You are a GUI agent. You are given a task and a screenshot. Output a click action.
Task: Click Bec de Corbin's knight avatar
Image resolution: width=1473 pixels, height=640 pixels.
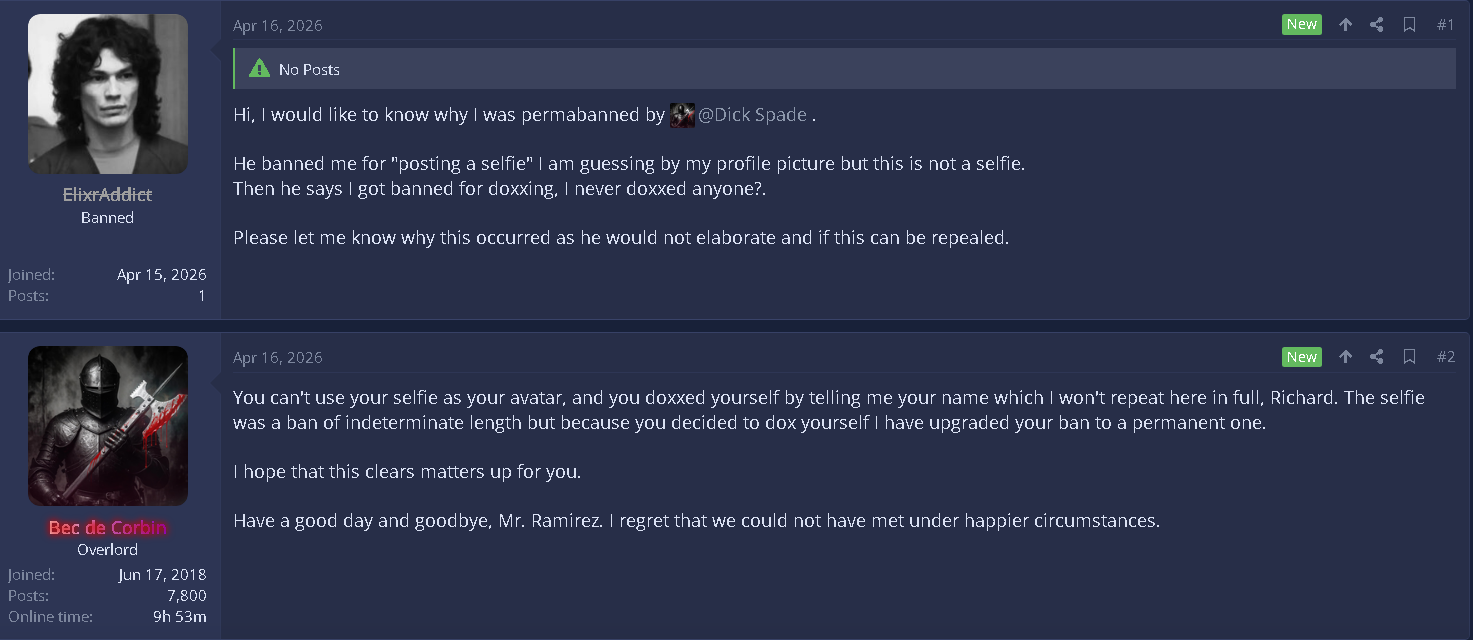[x=108, y=426]
